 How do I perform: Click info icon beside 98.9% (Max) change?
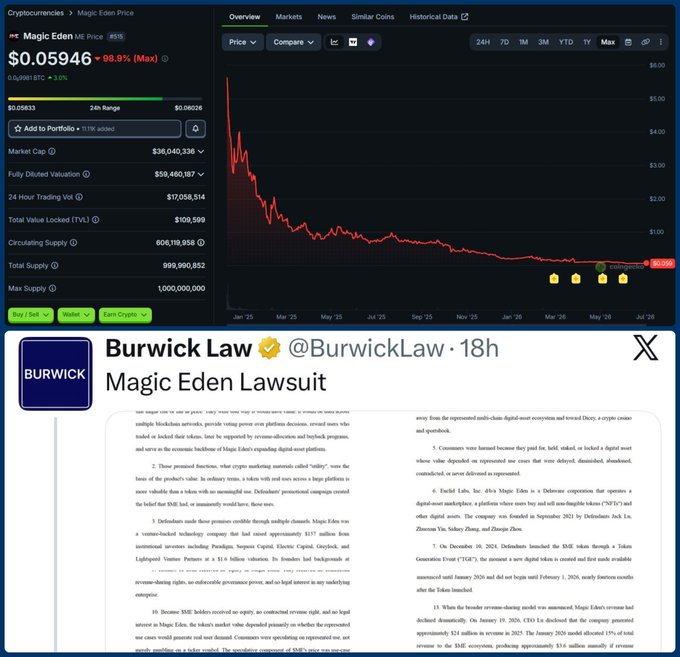click(x=165, y=59)
